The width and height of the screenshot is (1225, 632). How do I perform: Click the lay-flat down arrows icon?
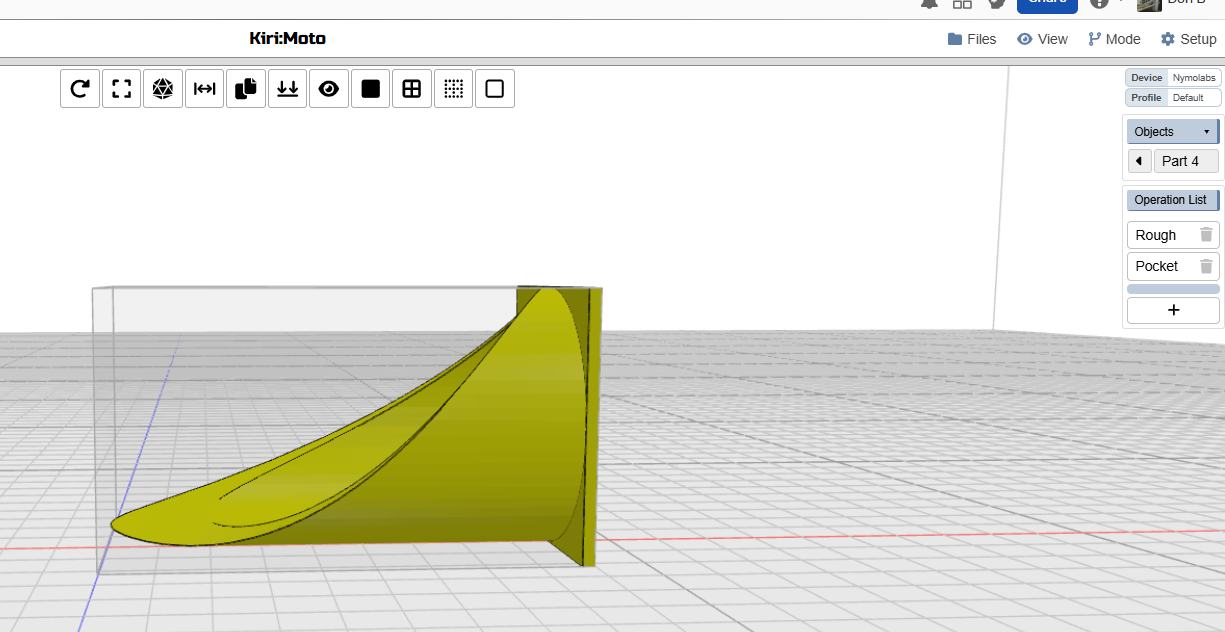click(287, 89)
